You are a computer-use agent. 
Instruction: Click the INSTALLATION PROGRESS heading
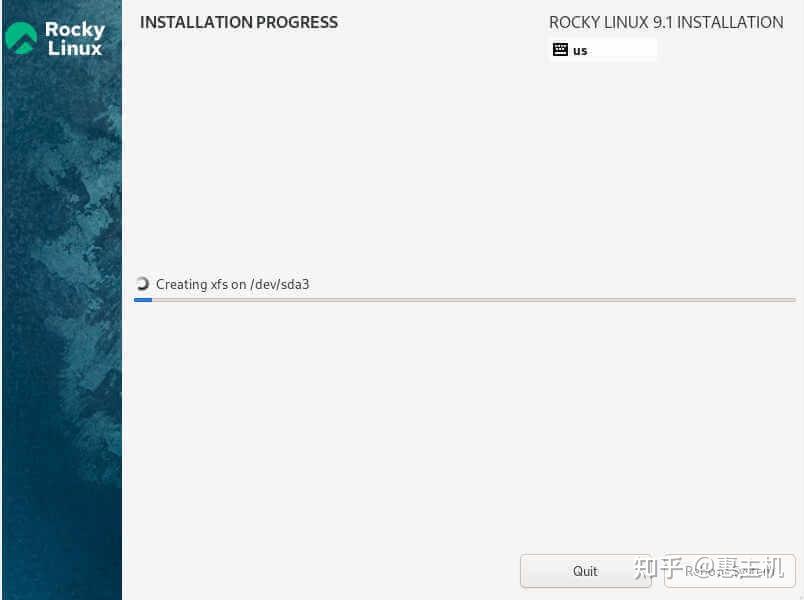(238, 22)
